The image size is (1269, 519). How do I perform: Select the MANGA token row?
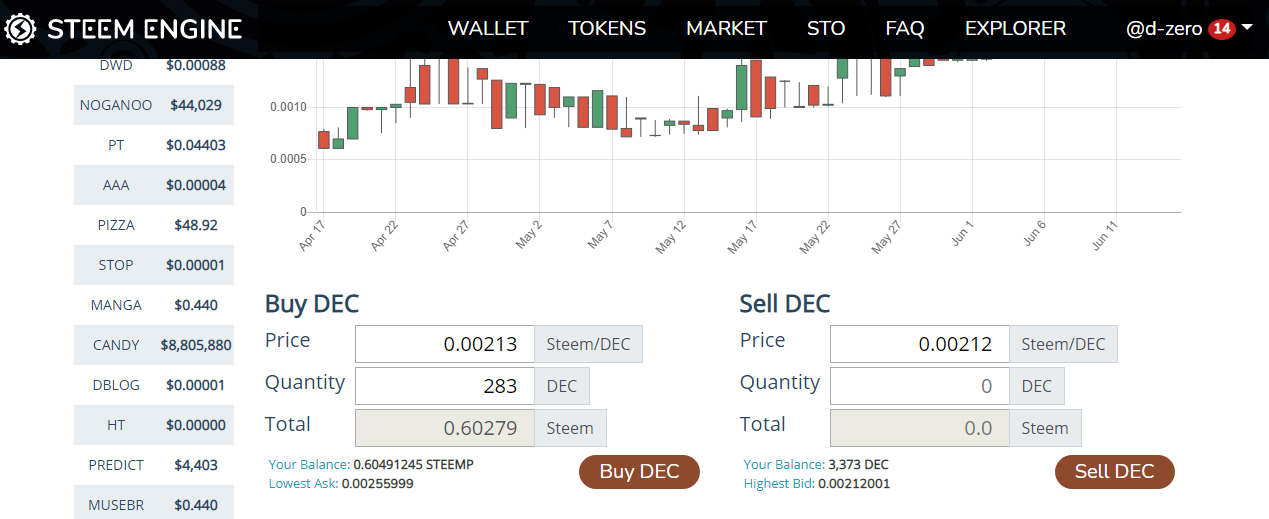[154, 305]
